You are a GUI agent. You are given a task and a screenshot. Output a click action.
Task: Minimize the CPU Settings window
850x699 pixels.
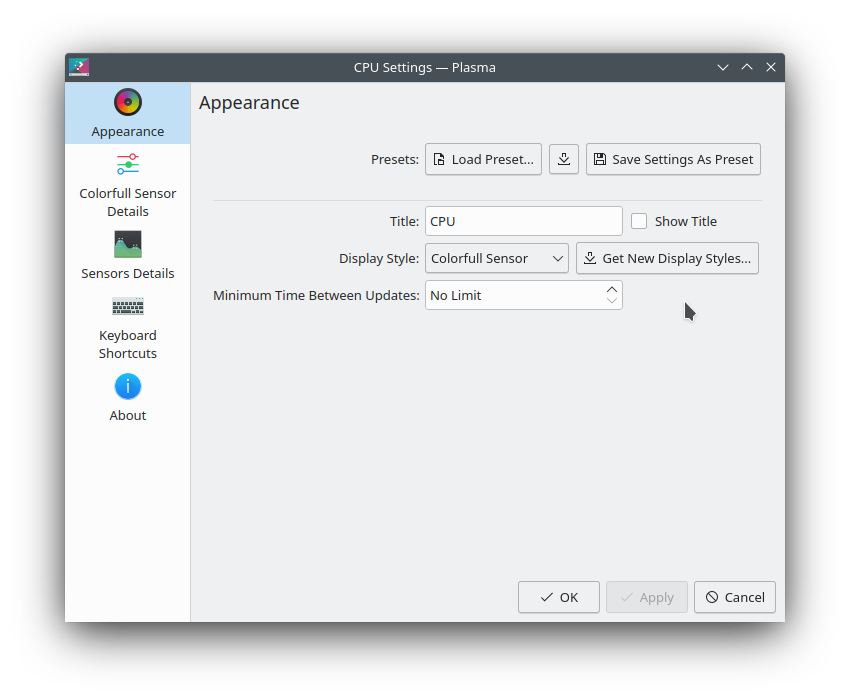[723, 67]
